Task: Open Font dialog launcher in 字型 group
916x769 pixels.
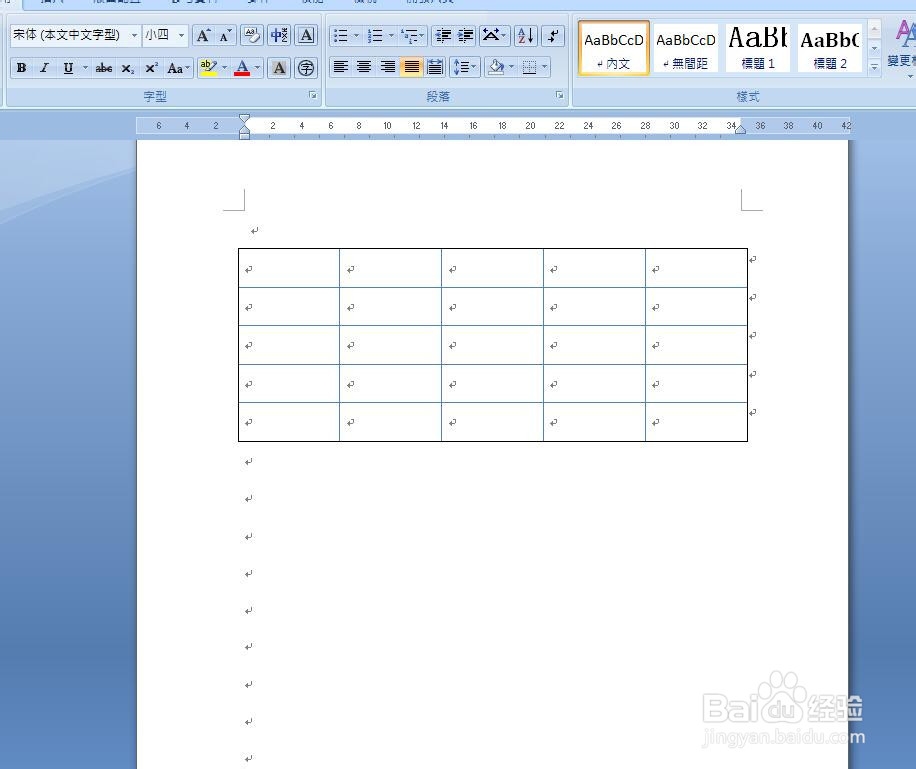Action: click(x=313, y=95)
